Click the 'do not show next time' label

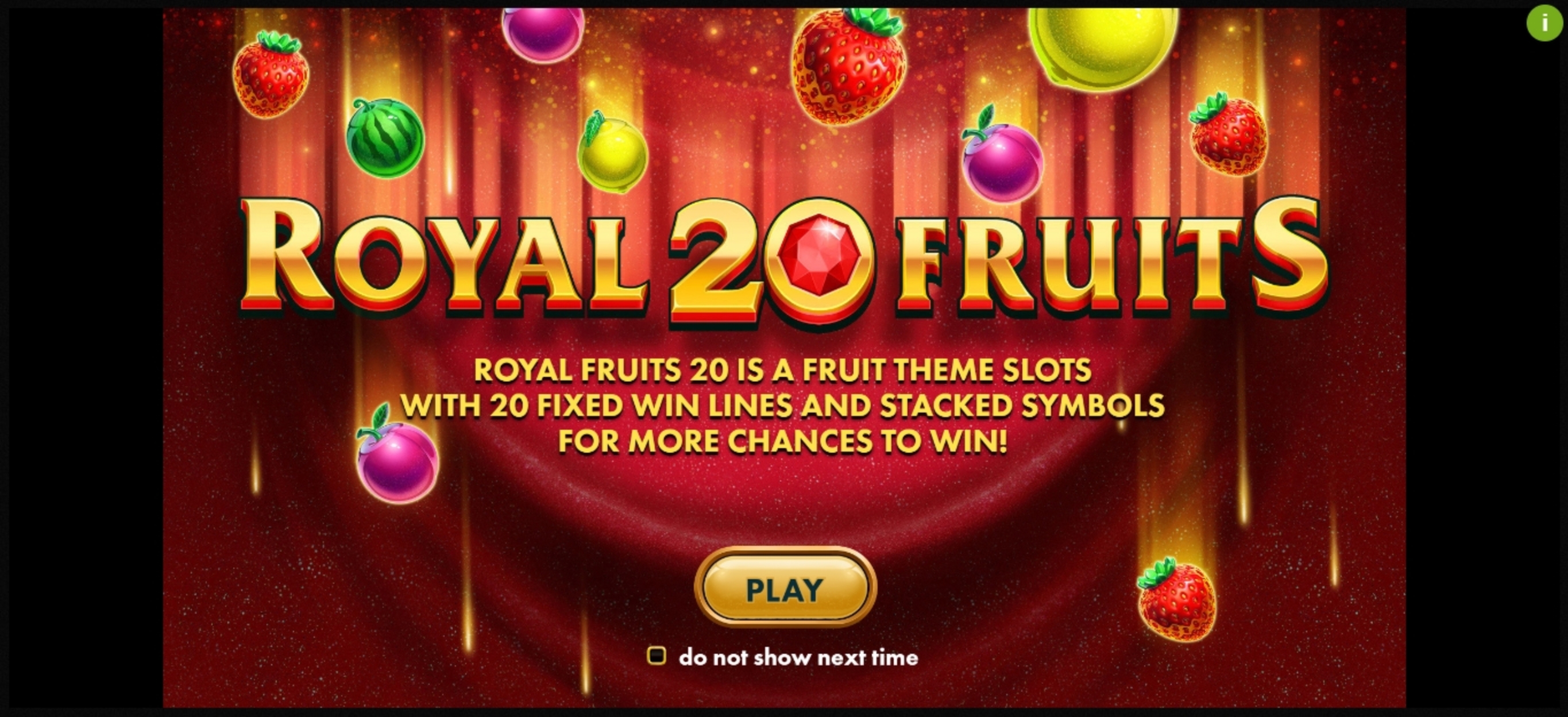point(798,657)
